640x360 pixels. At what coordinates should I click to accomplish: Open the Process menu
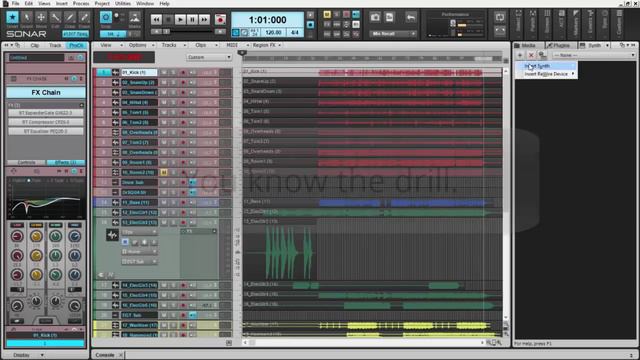point(81,4)
